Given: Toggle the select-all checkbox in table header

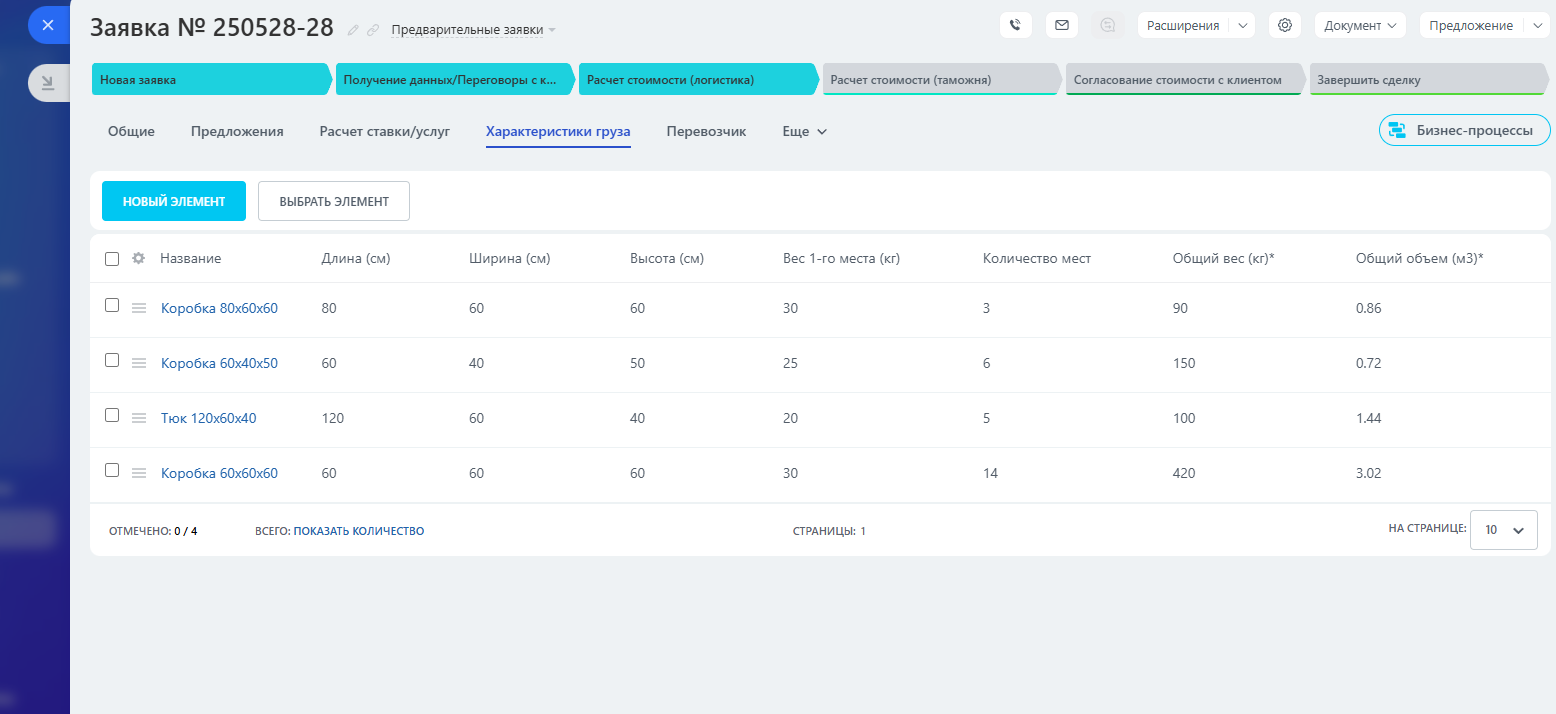Looking at the screenshot, I should (x=112, y=259).
